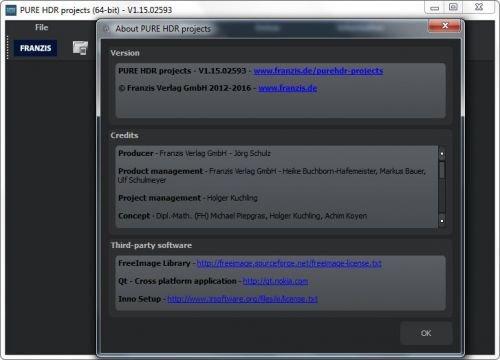
Task: Maximize the PURE HDR projects main window
Action: (x=453, y=7)
